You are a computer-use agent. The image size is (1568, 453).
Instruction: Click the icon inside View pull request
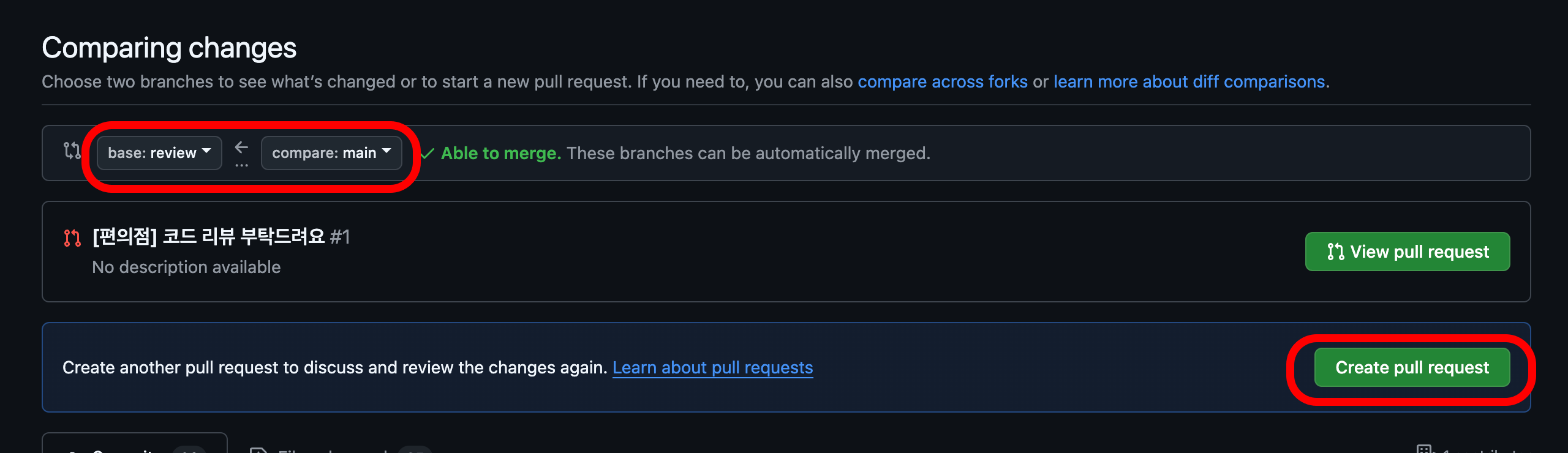tap(1335, 252)
